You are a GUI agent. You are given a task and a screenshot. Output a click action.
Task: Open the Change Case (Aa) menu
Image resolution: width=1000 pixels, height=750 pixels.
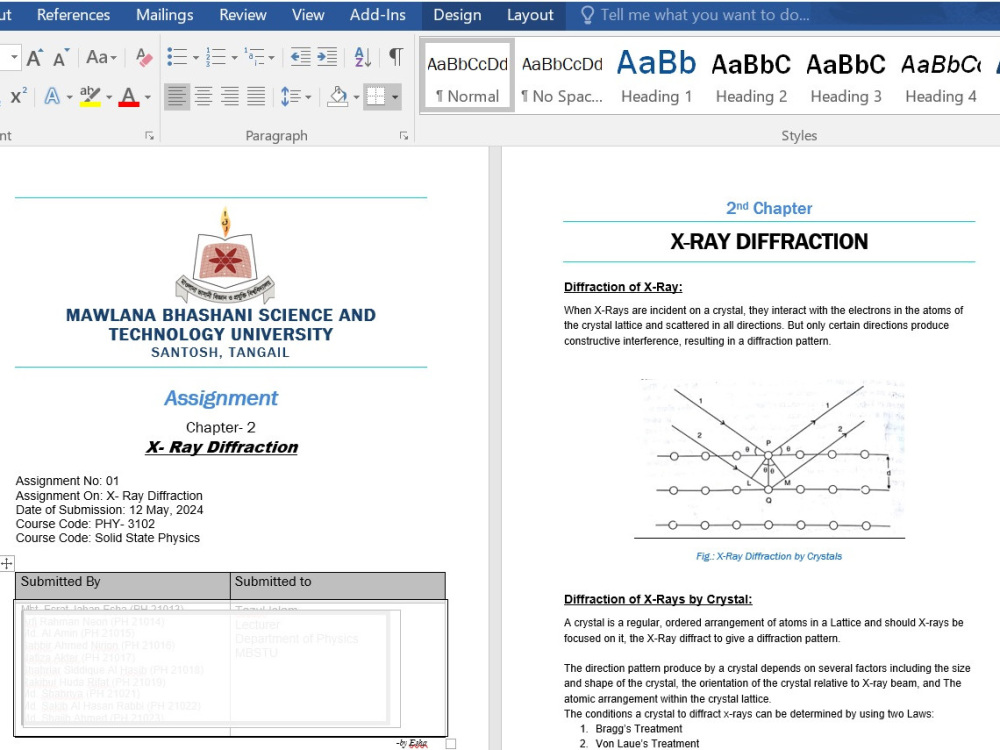[x=101, y=57]
